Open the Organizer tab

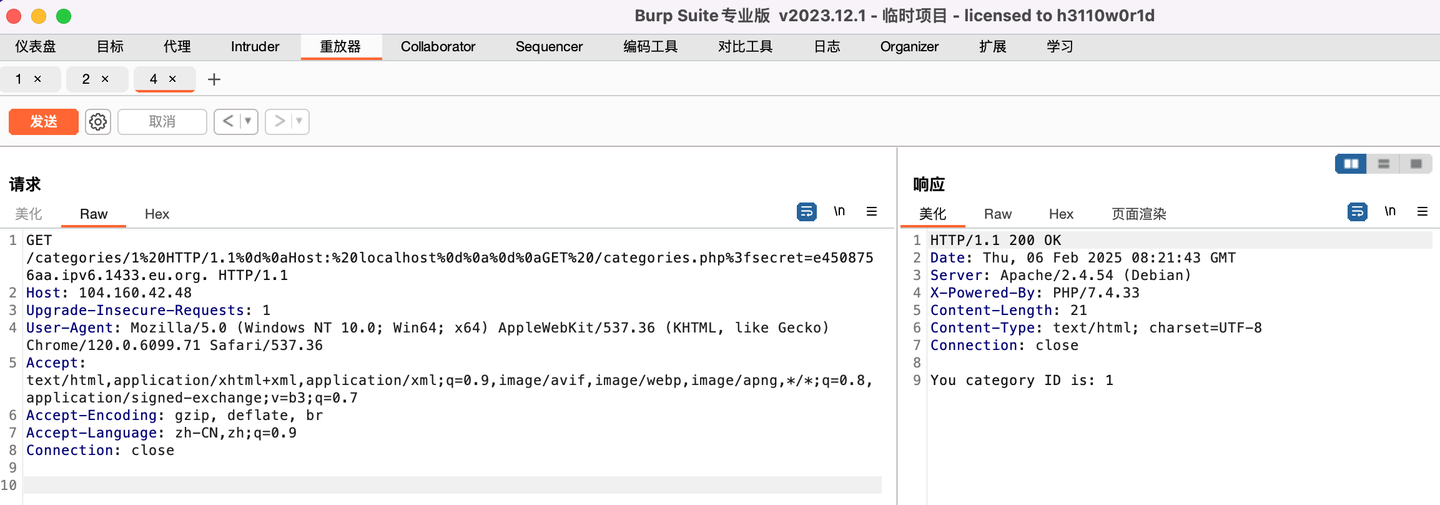pos(909,46)
